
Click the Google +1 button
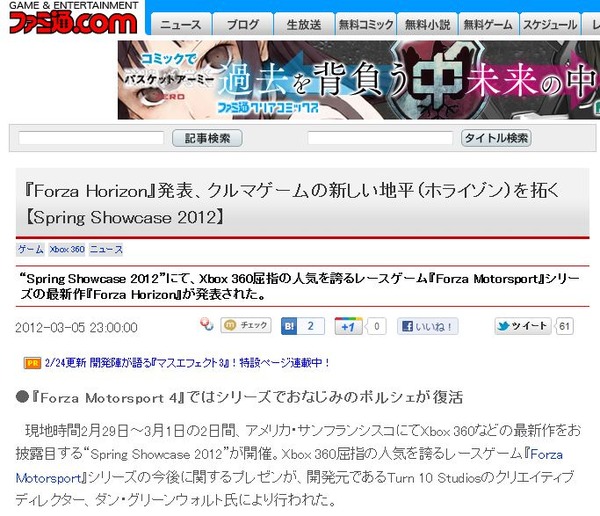[x=348, y=326]
